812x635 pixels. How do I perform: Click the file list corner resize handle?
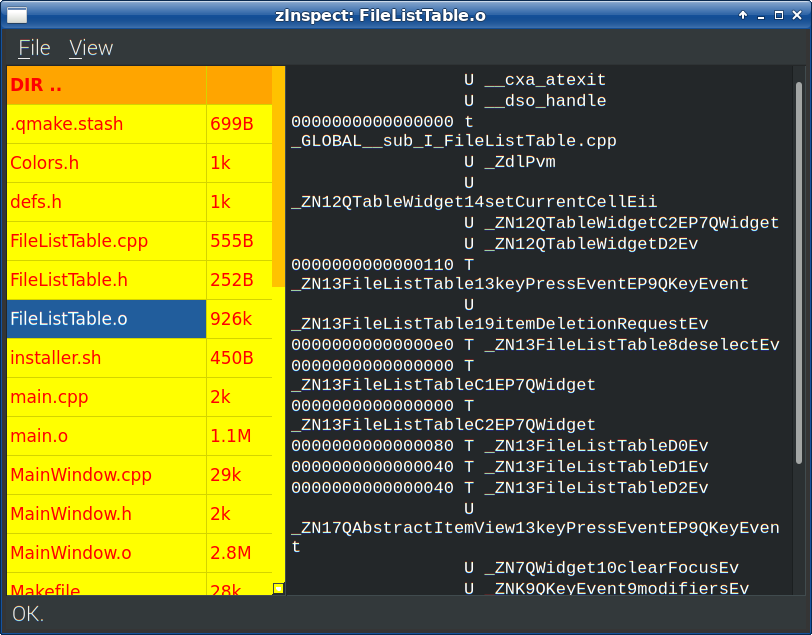pyautogui.click(x=279, y=588)
